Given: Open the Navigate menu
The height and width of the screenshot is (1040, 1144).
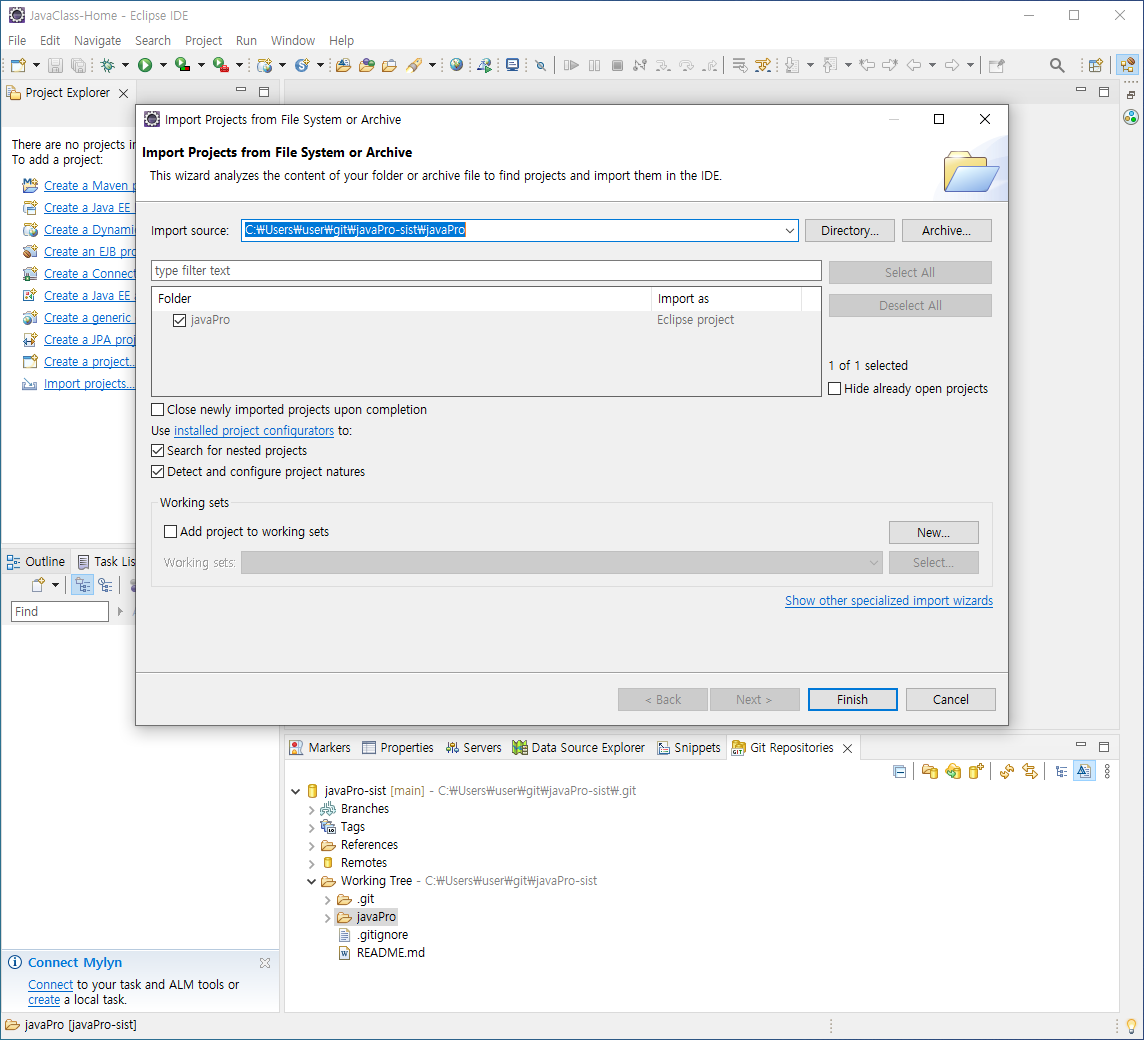Looking at the screenshot, I should [x=98, y=41].
